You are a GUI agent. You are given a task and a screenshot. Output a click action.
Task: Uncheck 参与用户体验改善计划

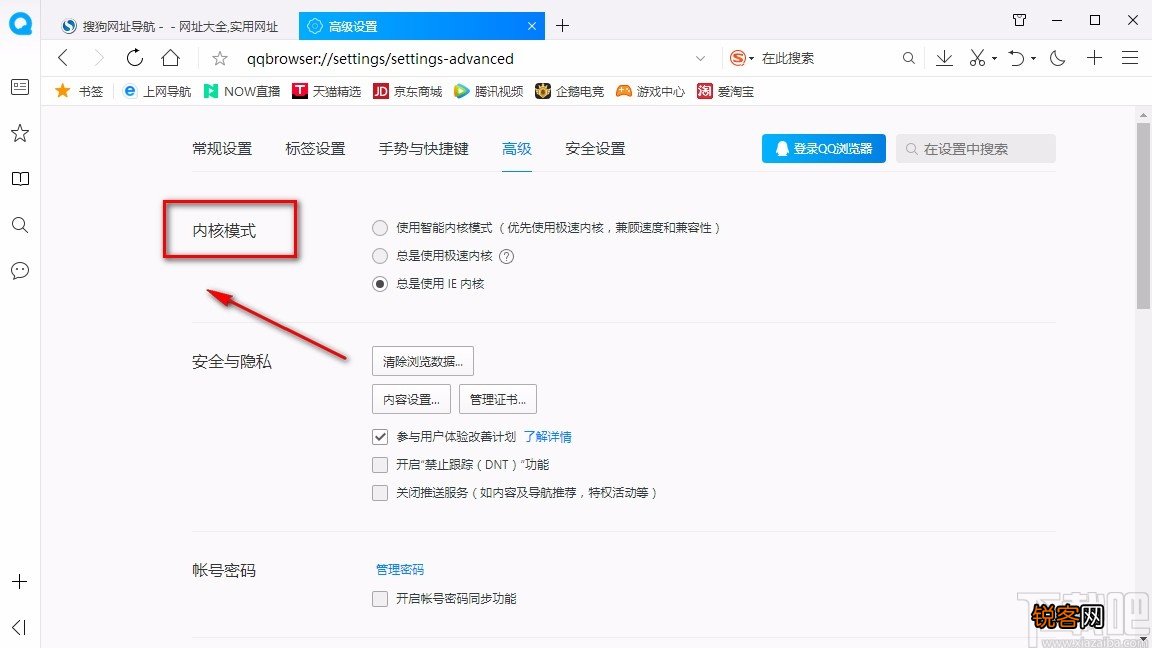point(380,436)
